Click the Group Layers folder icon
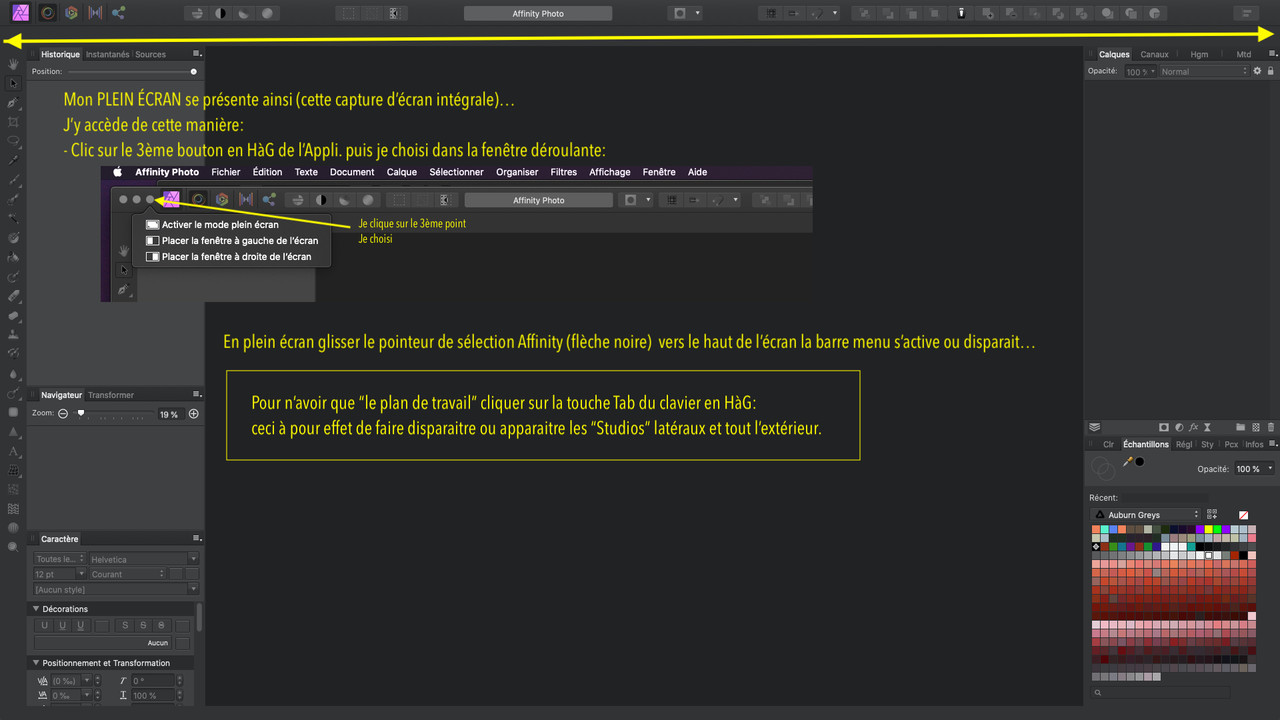1280x720 pixels. click(x=1240, y=427)
